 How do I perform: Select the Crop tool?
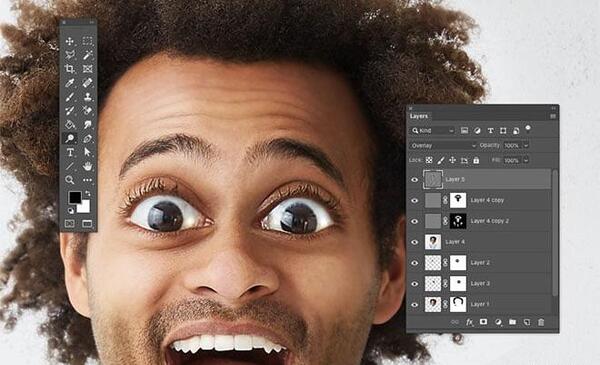(x=70, y=69)
